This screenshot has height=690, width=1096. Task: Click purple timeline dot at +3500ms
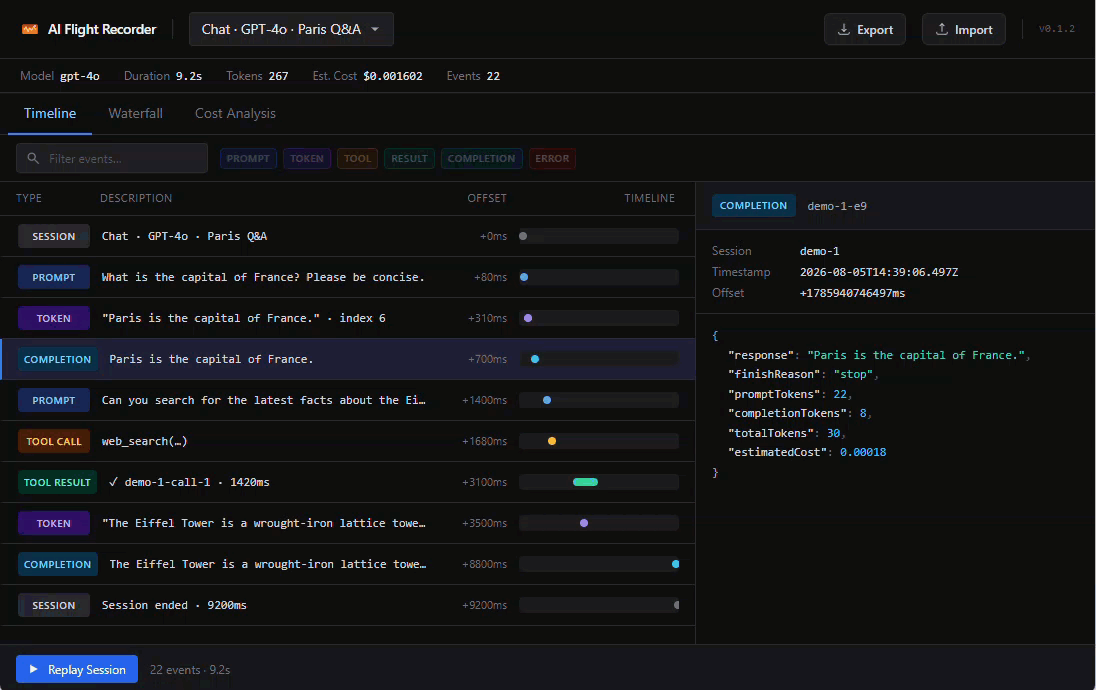[584, 523]
